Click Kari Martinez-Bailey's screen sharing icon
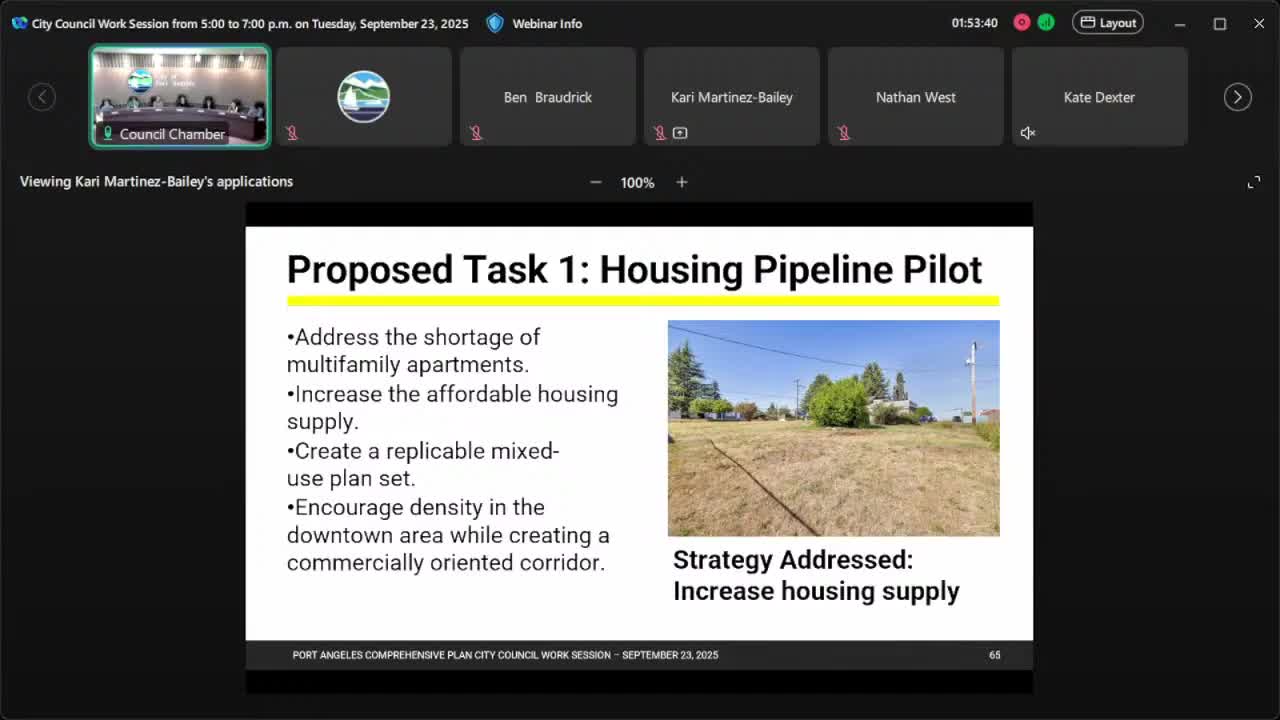The height and width of the screenshot is (720, 1280). [x=680, y=133]
